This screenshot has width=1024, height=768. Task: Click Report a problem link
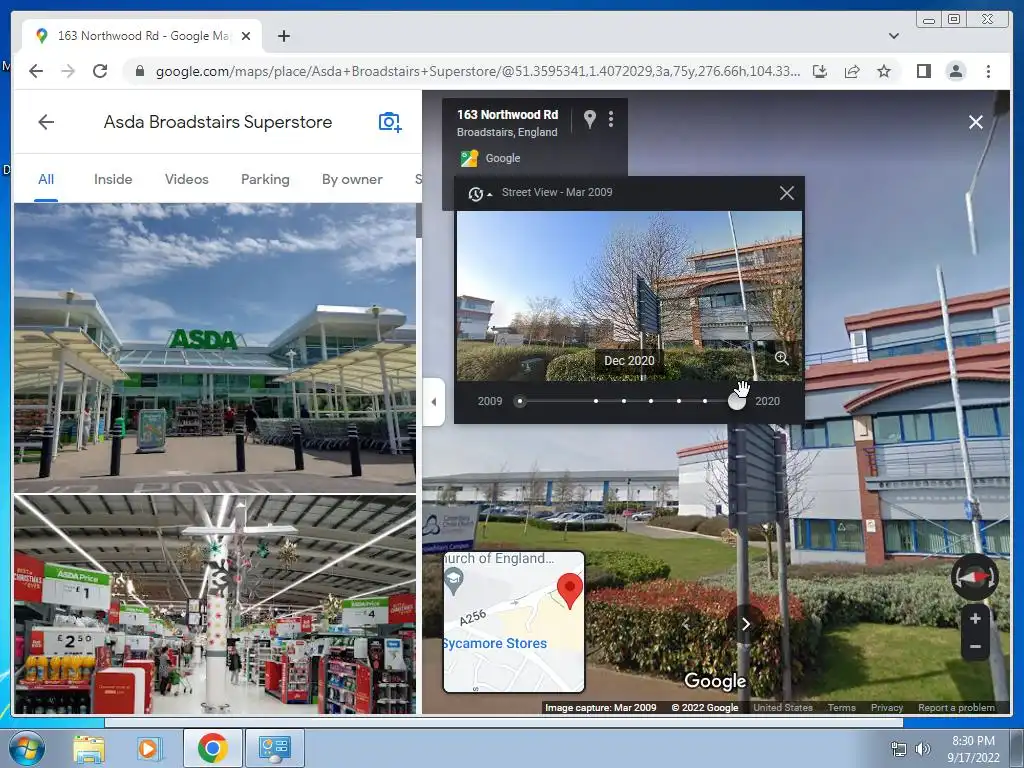(x=956, y=707)
